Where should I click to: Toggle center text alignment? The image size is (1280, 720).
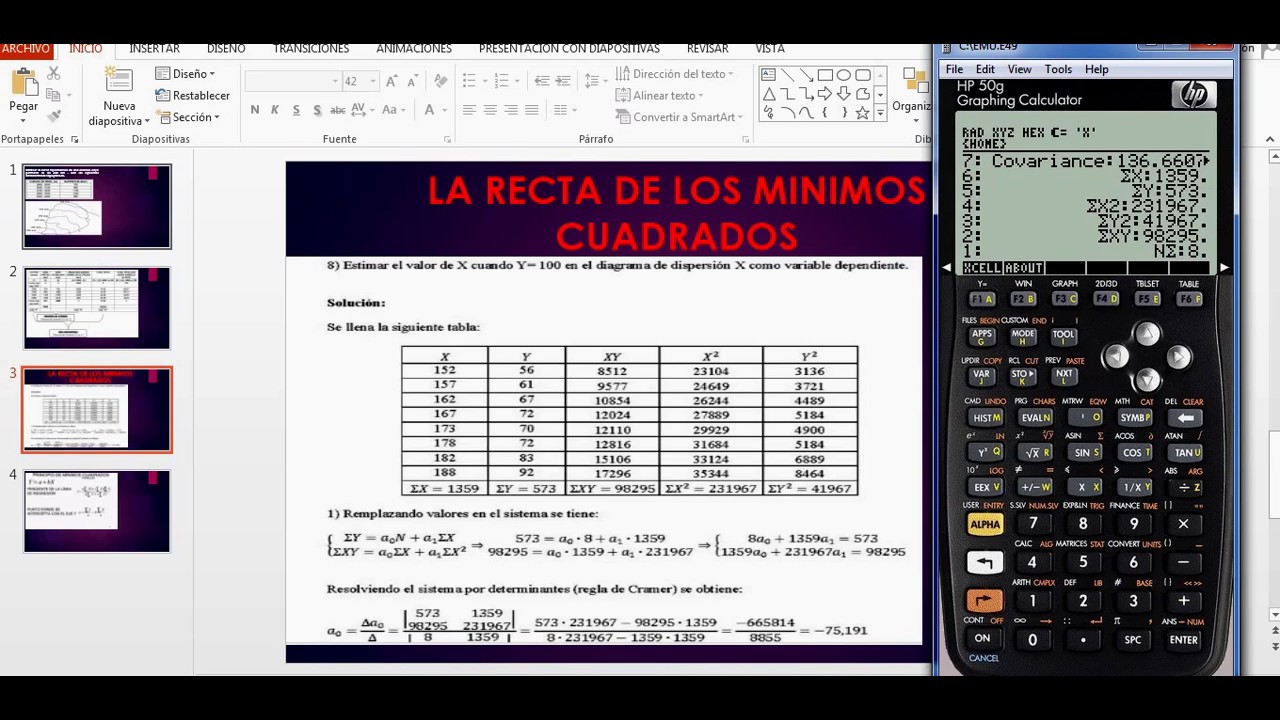pyautogui.click(x=490, y=110)
